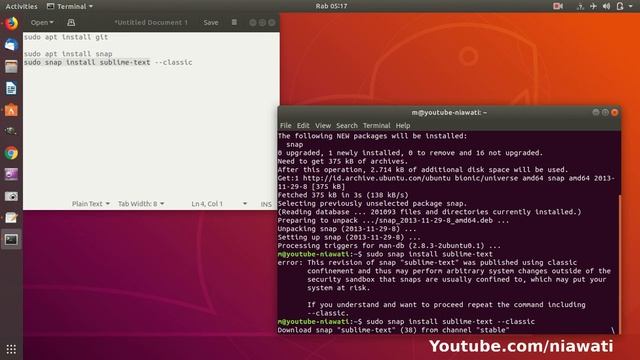Maximize the terminal window

tap(605, 112)
